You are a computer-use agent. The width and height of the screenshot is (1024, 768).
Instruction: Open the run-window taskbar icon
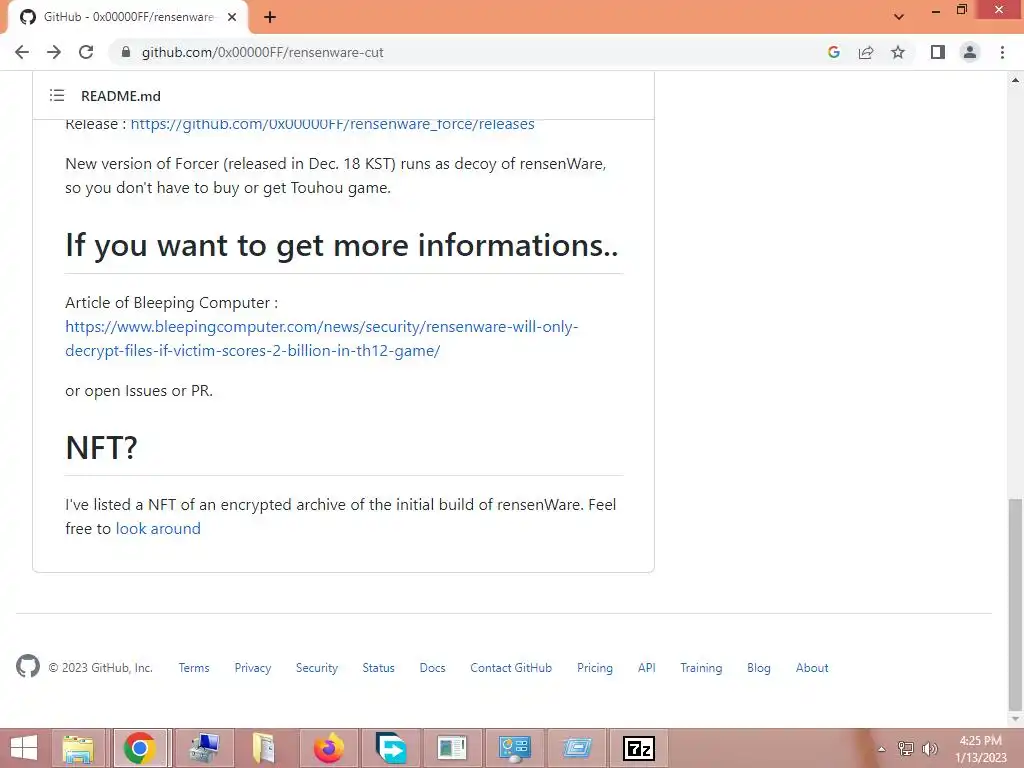pyautogui.click(x=577, y=748)
